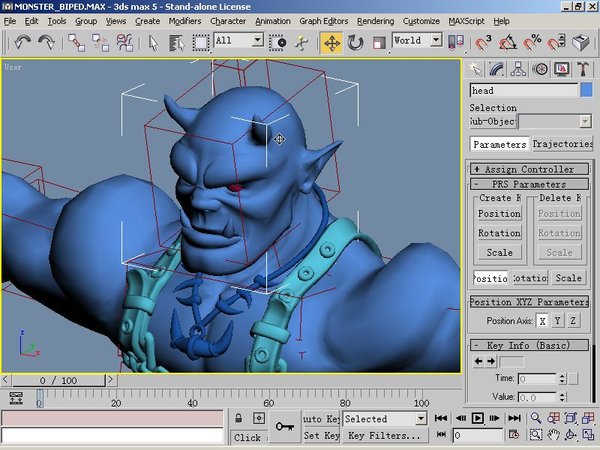The width and height of the screenshot is (600, 450).
Task: Select the Select and Move tool
Action: [x=331, y=42]
